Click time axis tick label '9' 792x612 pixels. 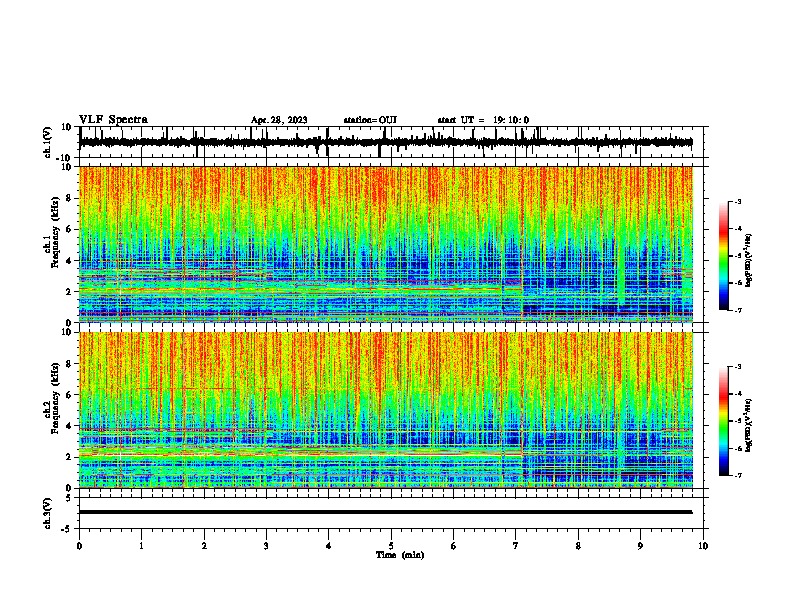click(640, 546)
